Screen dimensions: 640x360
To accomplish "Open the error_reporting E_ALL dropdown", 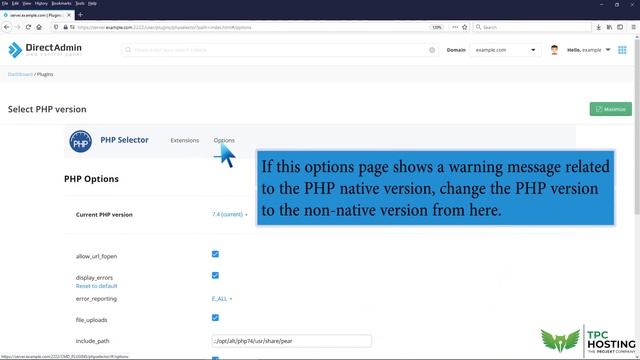I will point(222,299).
